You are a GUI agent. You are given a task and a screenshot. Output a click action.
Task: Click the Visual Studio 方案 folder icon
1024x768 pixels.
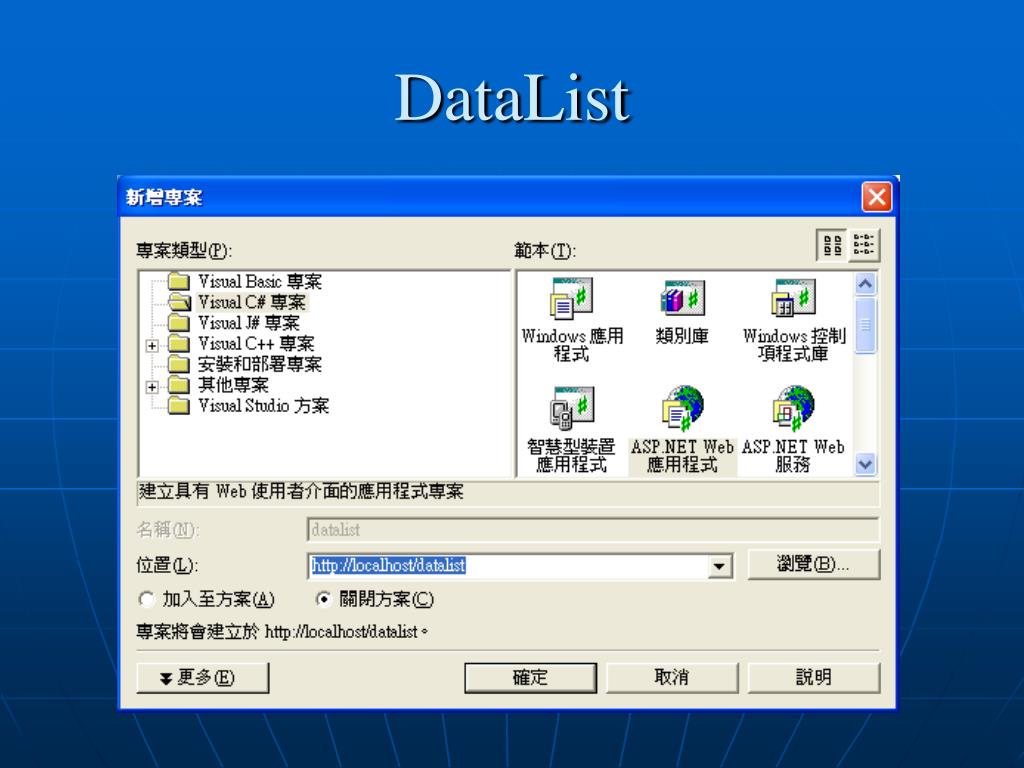178,406
